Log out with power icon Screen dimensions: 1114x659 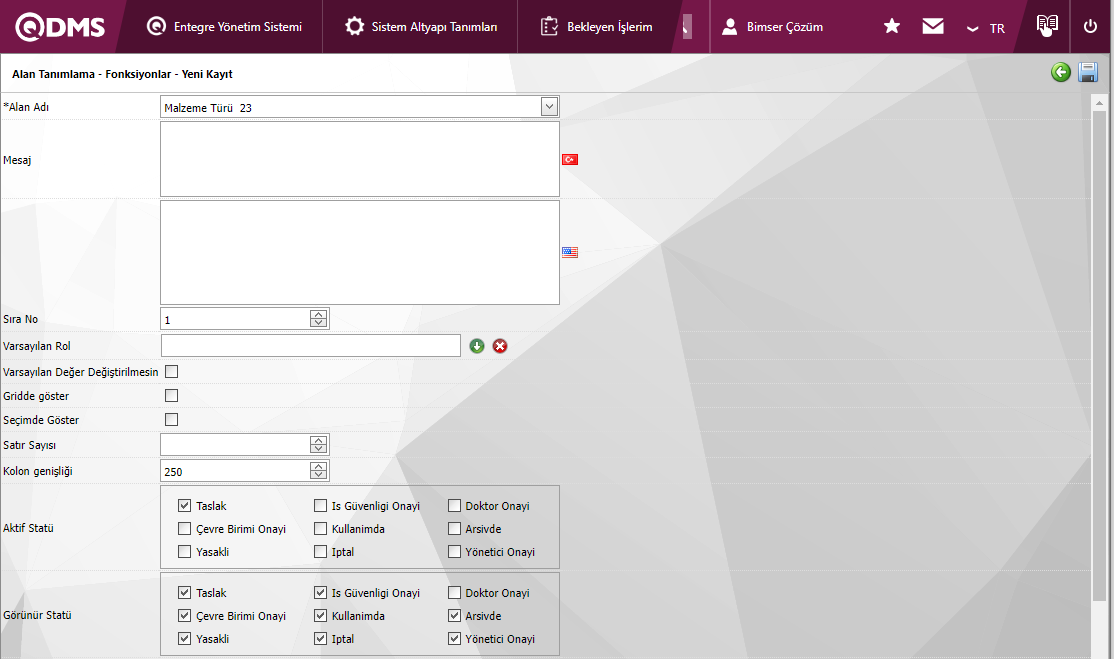pyautogui.click(x=1090, y=26)
